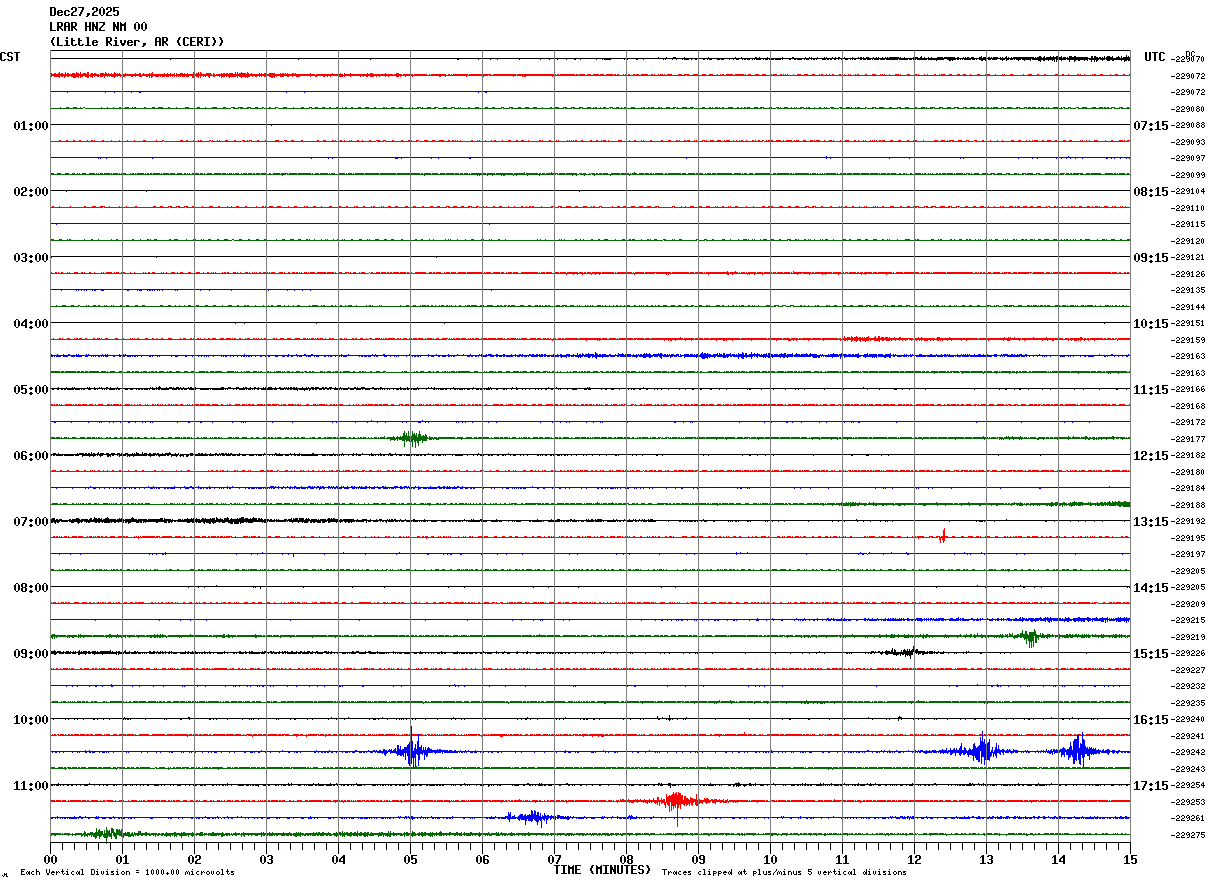Click minute 05 on the time axis
1210x886 pixels.
[410, 859]
